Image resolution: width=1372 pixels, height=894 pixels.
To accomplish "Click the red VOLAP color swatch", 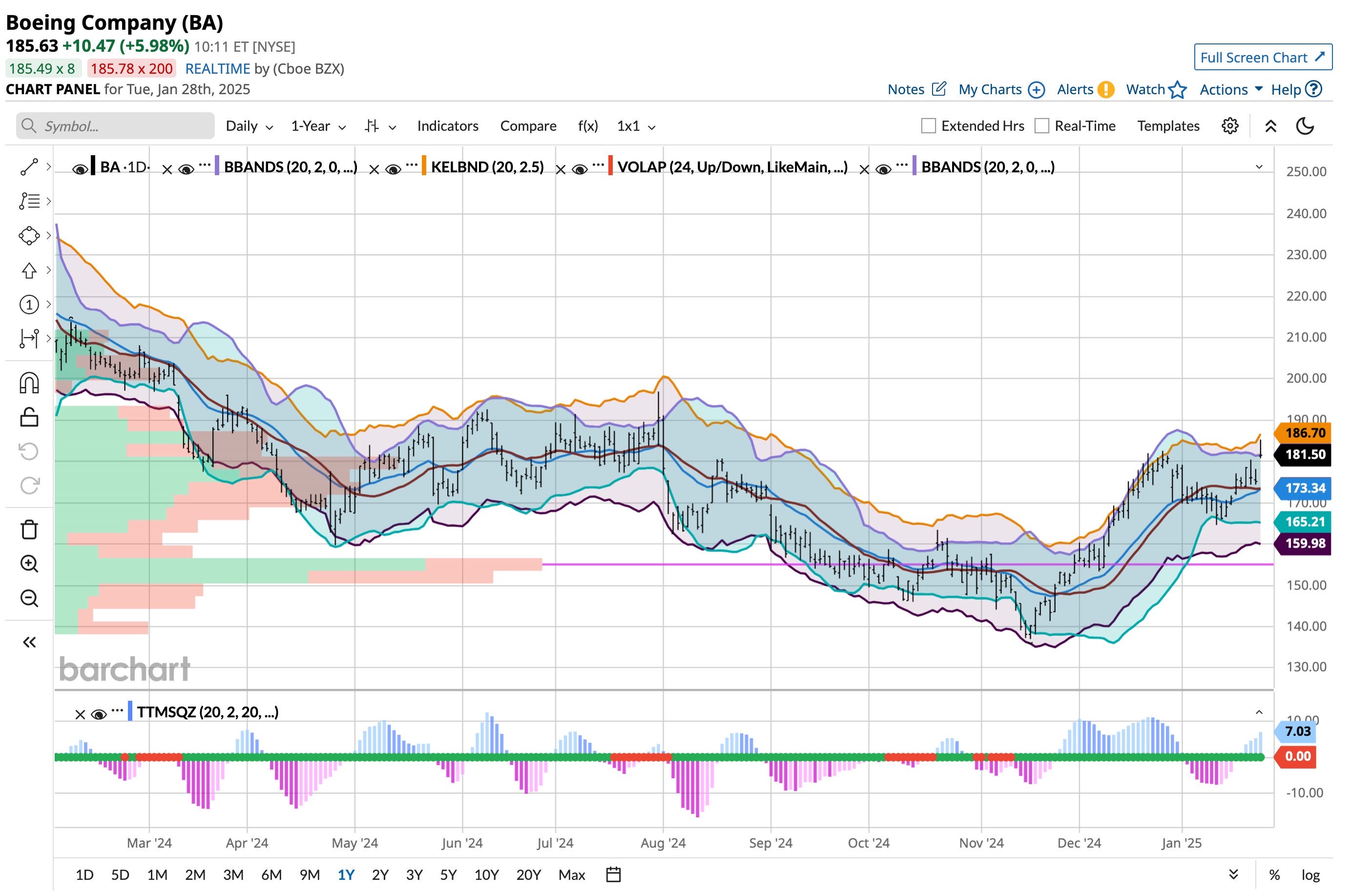I will click(x=610, y=166).
